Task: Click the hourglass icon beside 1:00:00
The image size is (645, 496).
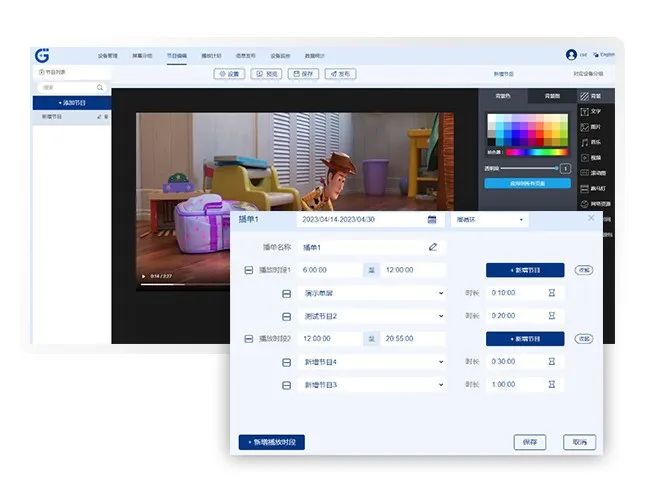Action: 552,385
